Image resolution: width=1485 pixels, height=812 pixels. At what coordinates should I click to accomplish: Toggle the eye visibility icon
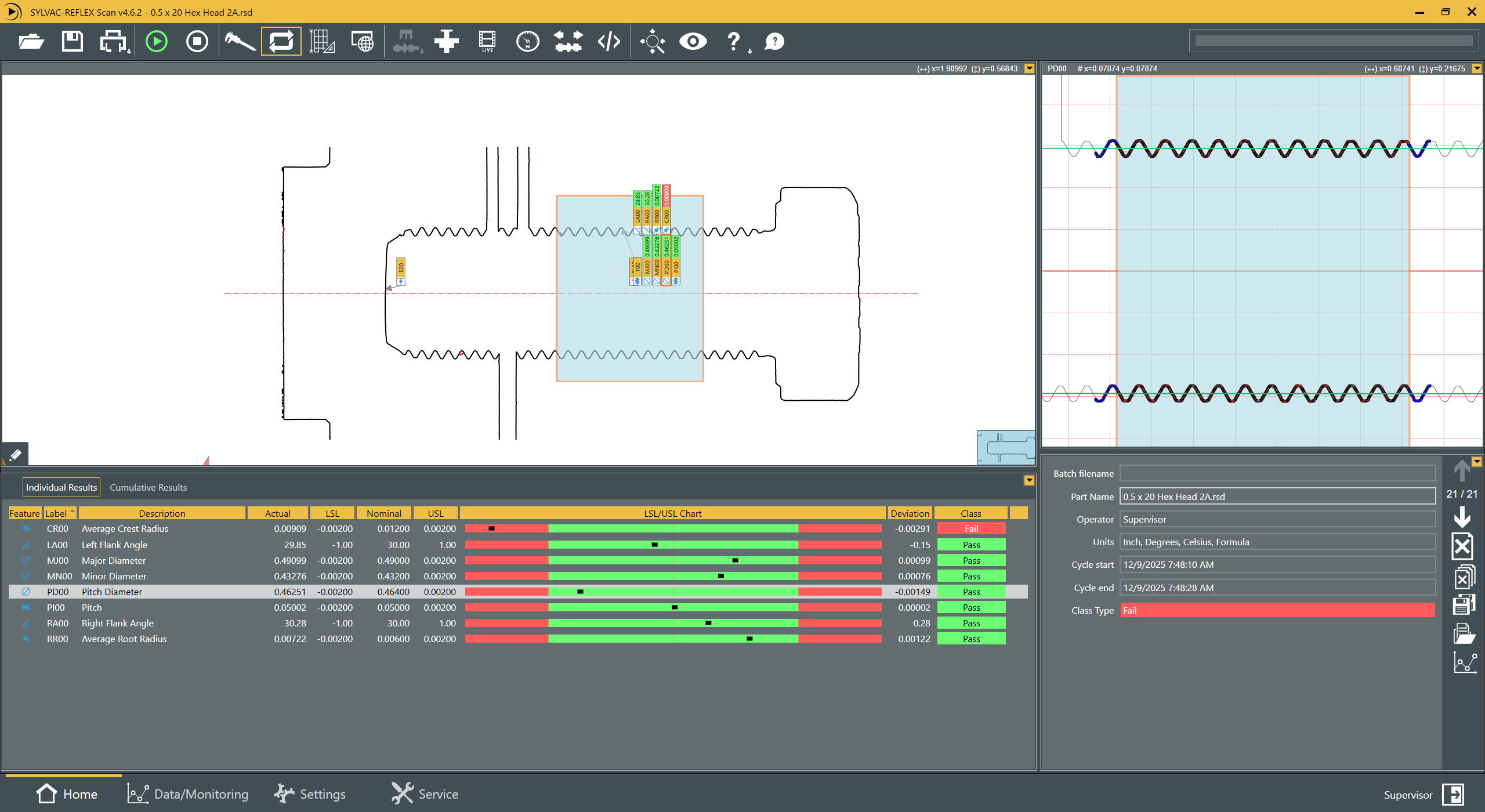click(693, 42)
